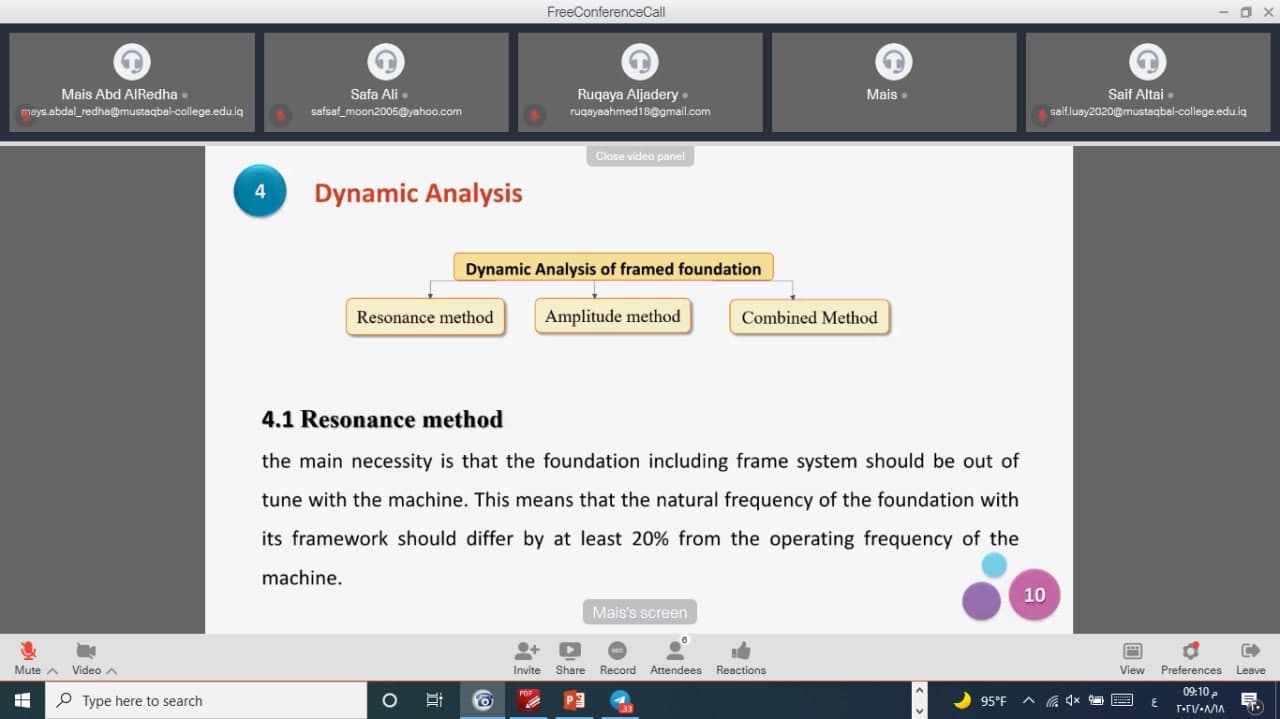Select Safa Ali's participant tile
This screenshot has height=719, width=1280.
tap(386, 82)
